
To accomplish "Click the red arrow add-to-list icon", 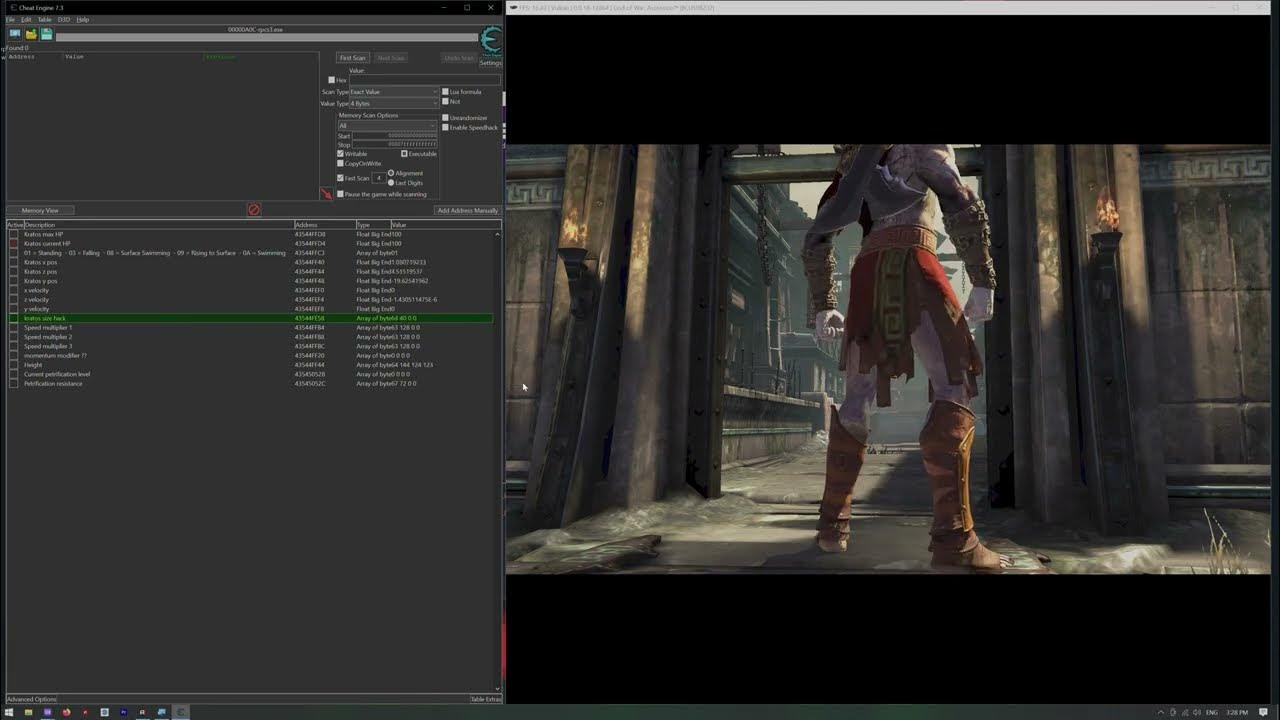I will [x=326, y=194].
